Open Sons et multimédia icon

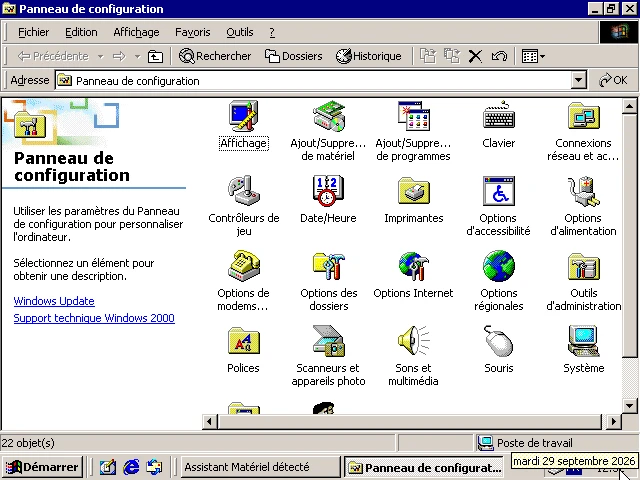coord(413,341)
